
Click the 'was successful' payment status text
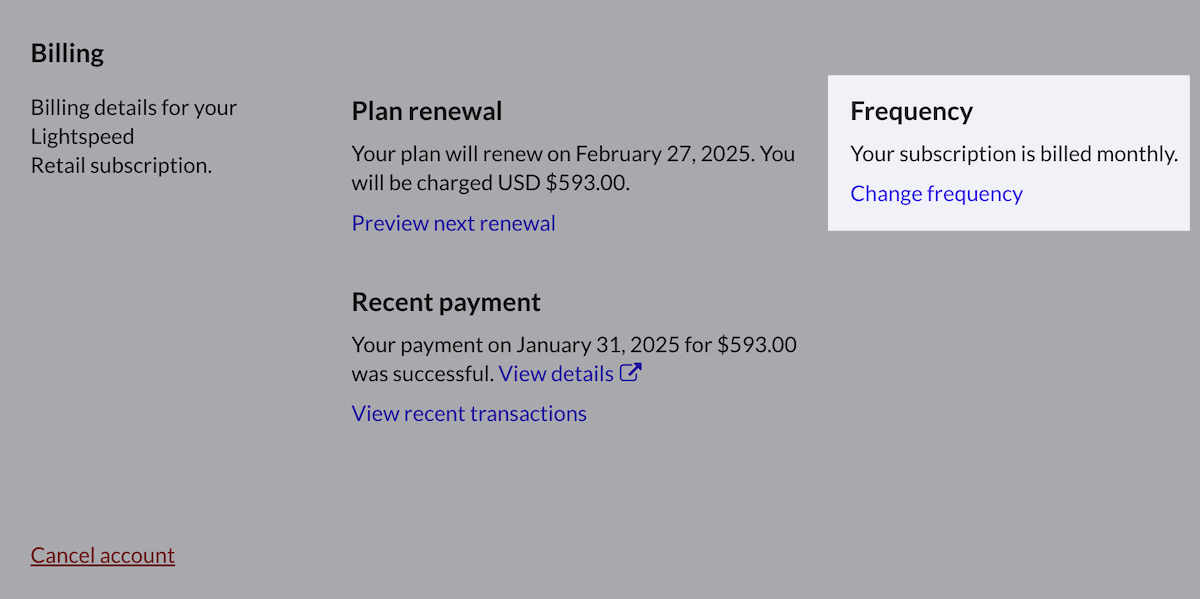tap(422, 374)
